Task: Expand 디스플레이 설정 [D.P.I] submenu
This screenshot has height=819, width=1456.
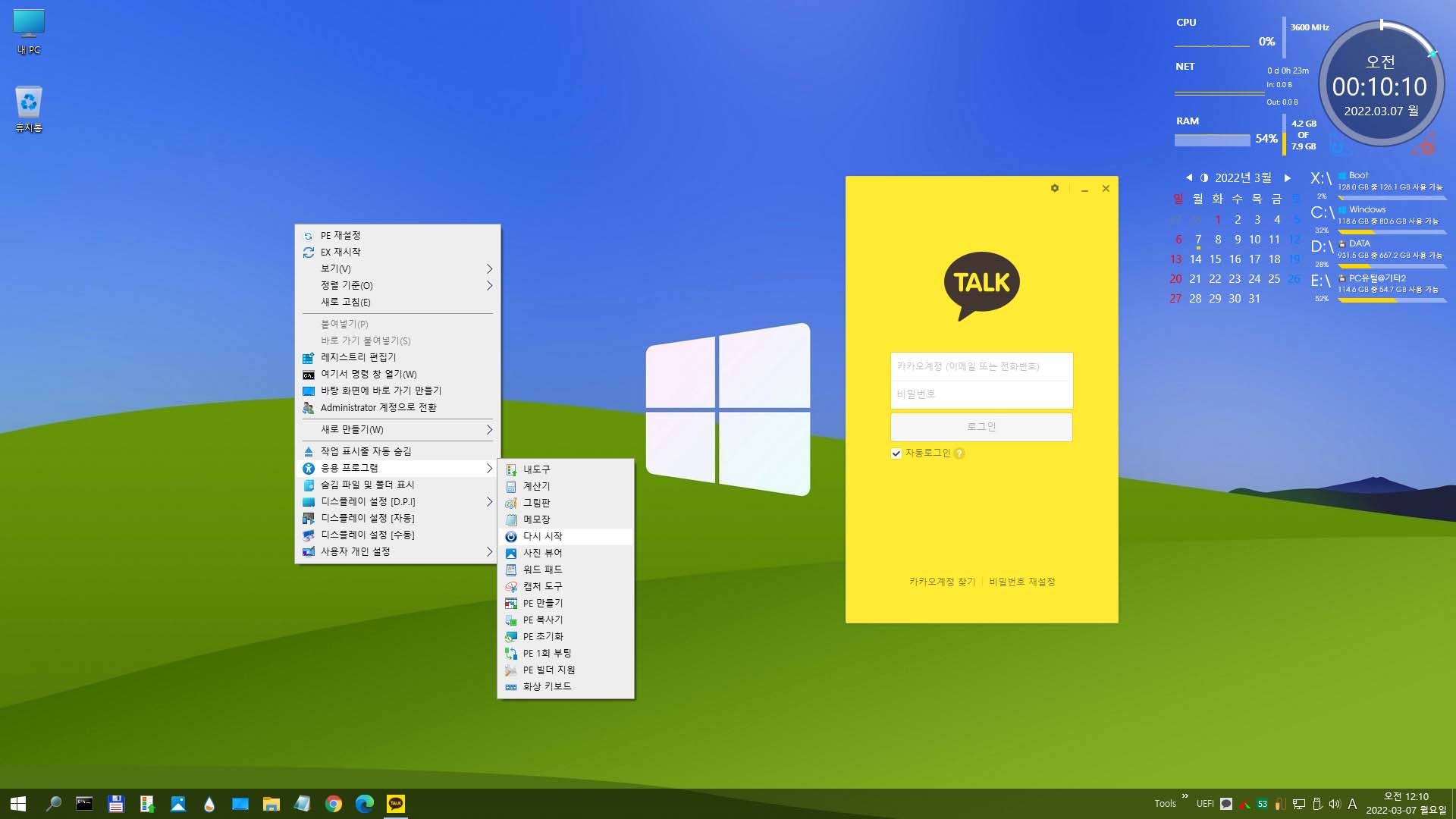Action: point(397,501)
